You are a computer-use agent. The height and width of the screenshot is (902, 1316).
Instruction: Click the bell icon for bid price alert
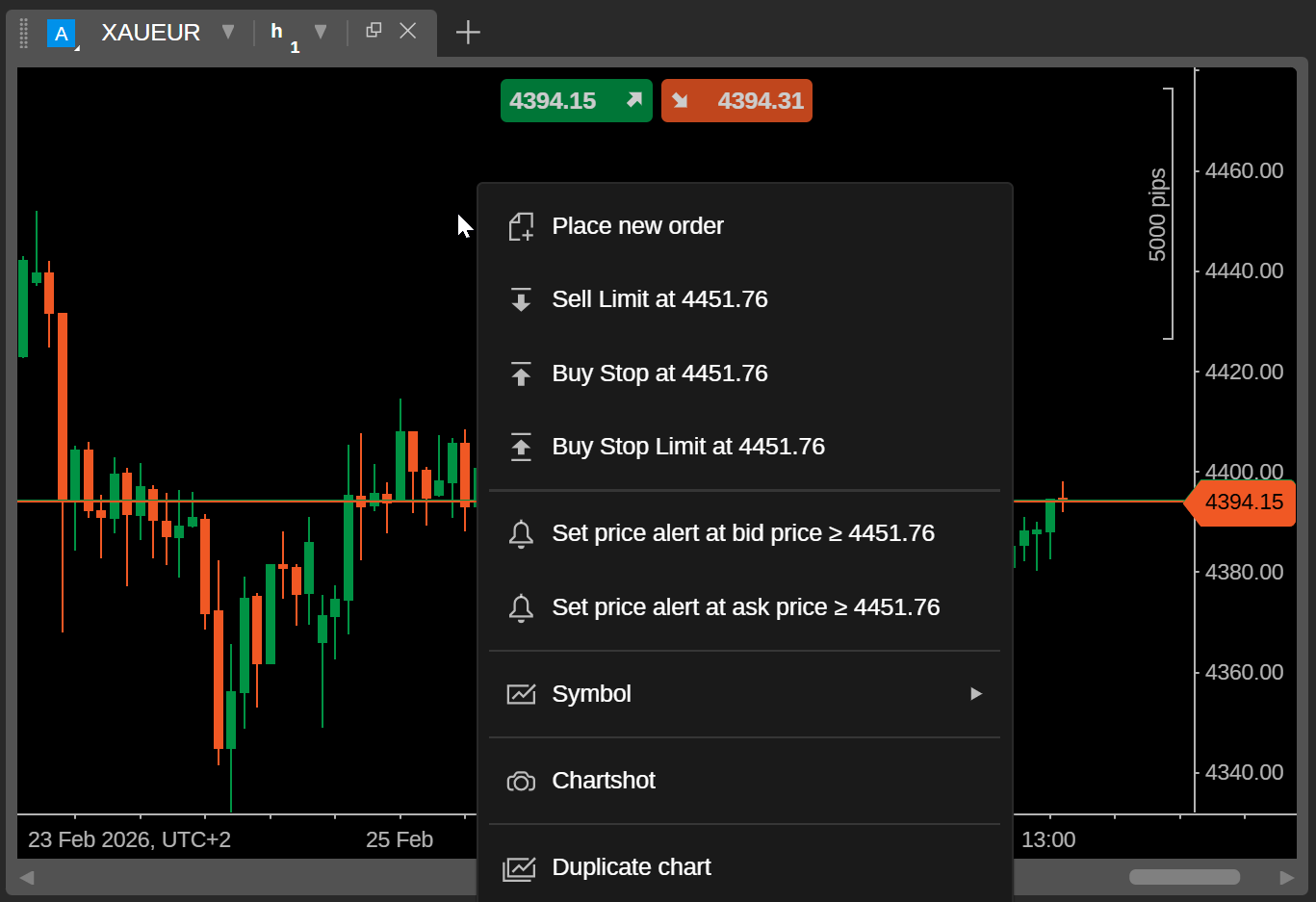(x=521, y=533)
